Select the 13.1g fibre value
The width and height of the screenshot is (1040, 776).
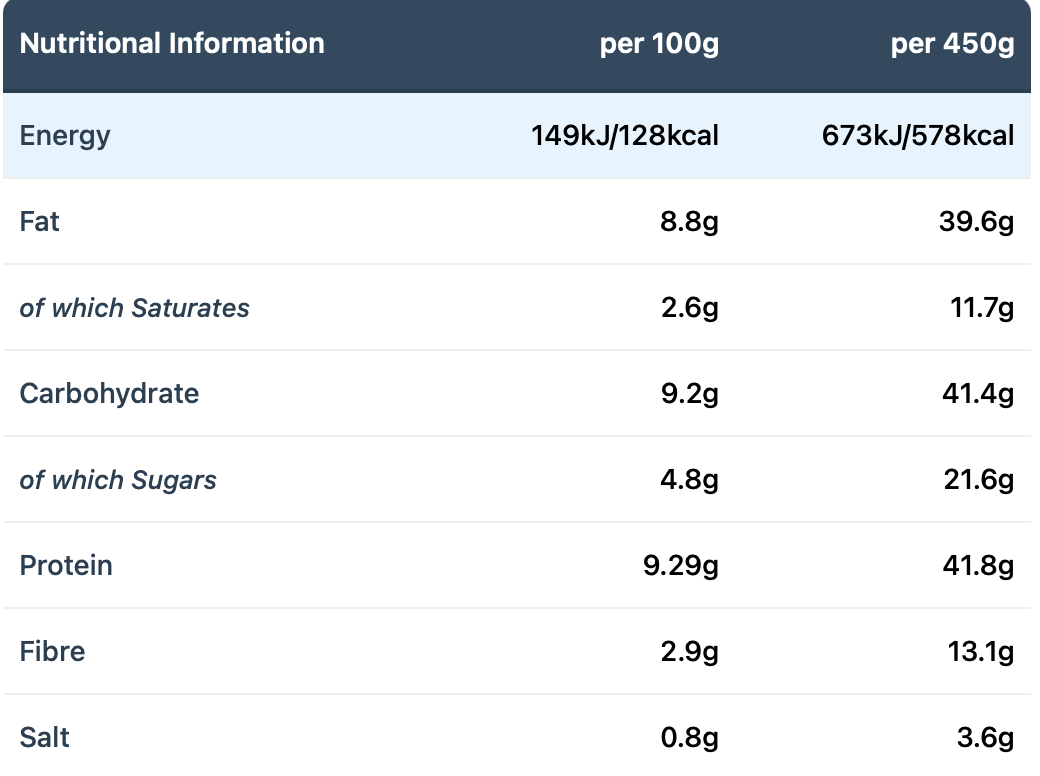(981, 653)
